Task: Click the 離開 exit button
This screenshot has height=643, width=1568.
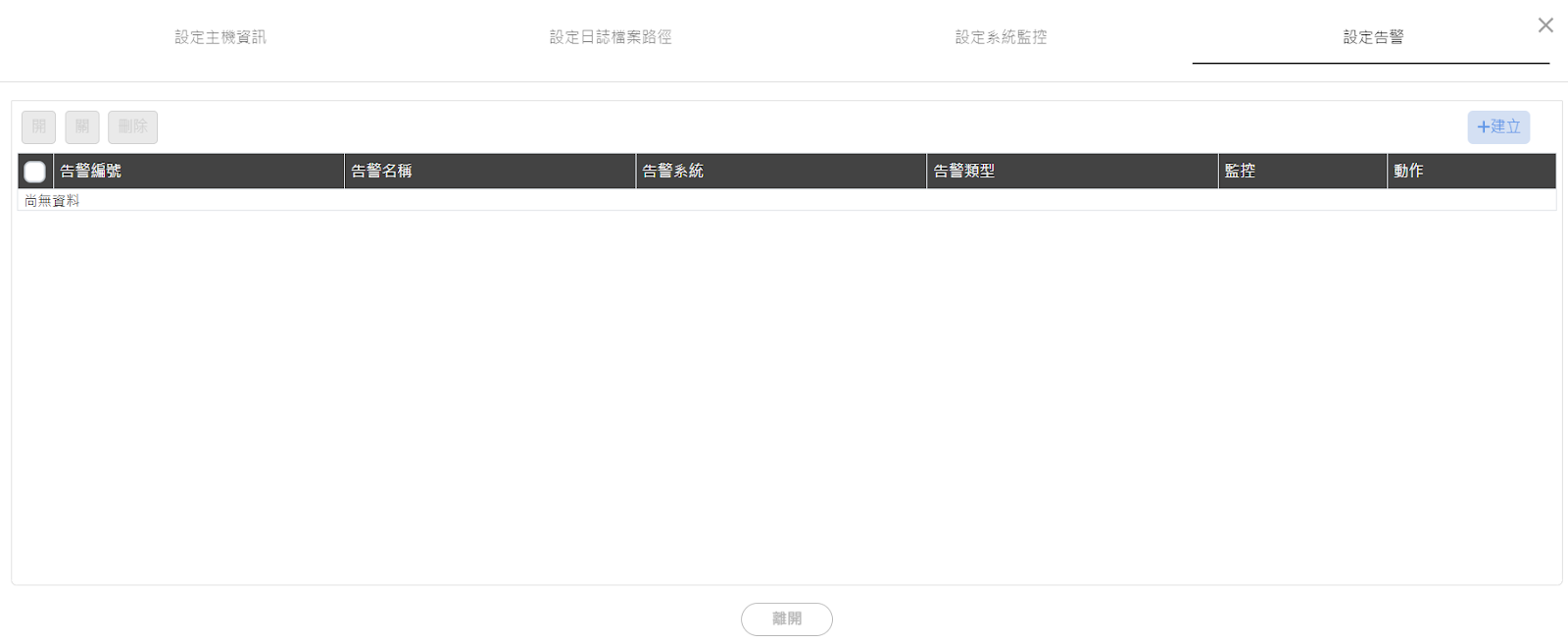Action: (787, 619)
